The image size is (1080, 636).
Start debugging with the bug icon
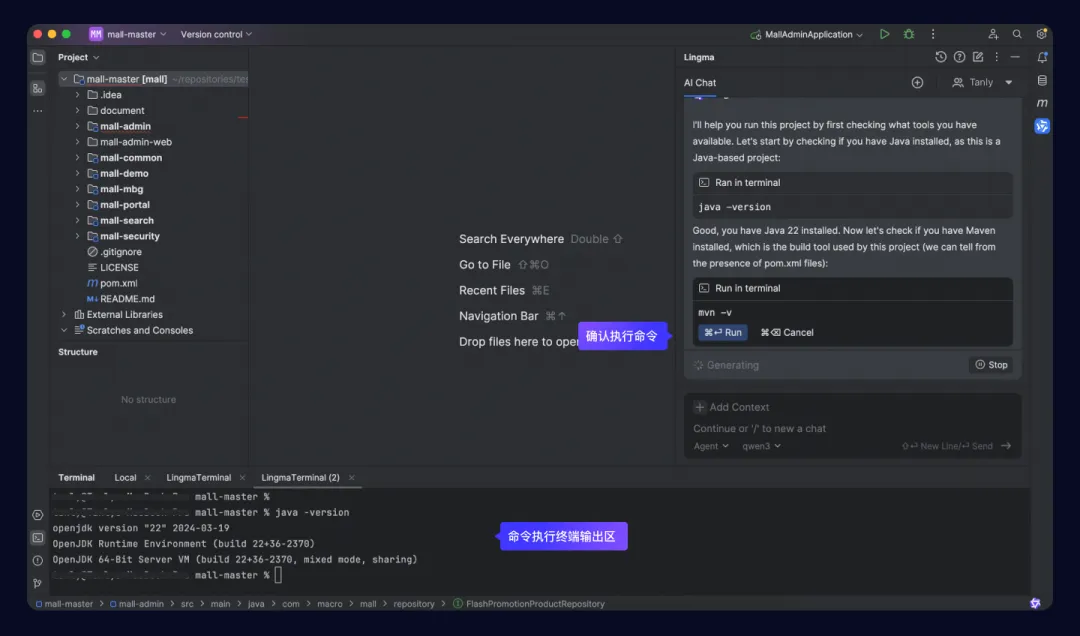pos(908,34)
